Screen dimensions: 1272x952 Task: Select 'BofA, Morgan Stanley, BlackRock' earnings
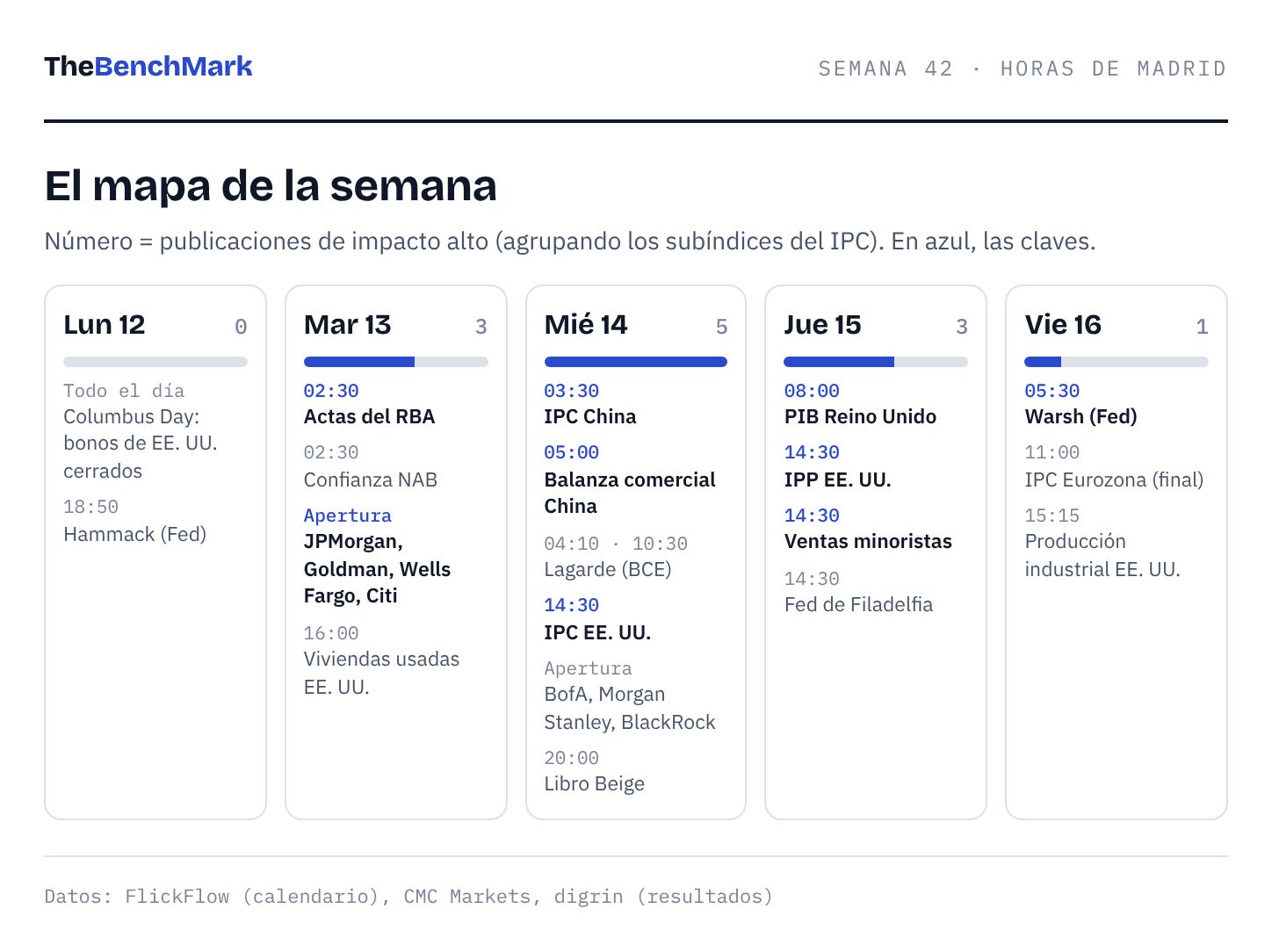point(630,708)
